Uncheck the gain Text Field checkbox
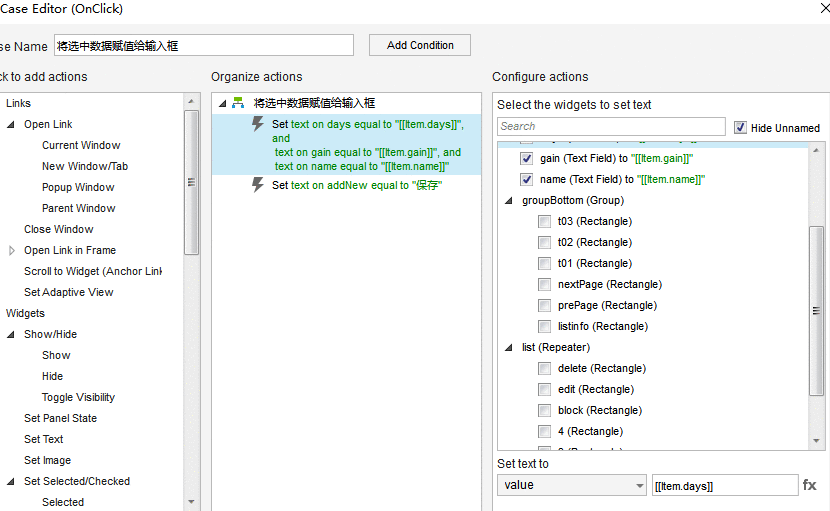This screenshot has height=511, width=830. (x=527, y=158)
